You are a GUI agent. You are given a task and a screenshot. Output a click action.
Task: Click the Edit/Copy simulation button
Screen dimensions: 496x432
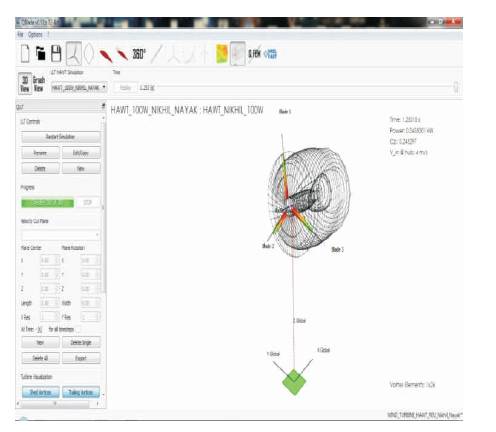coord(81,153)
